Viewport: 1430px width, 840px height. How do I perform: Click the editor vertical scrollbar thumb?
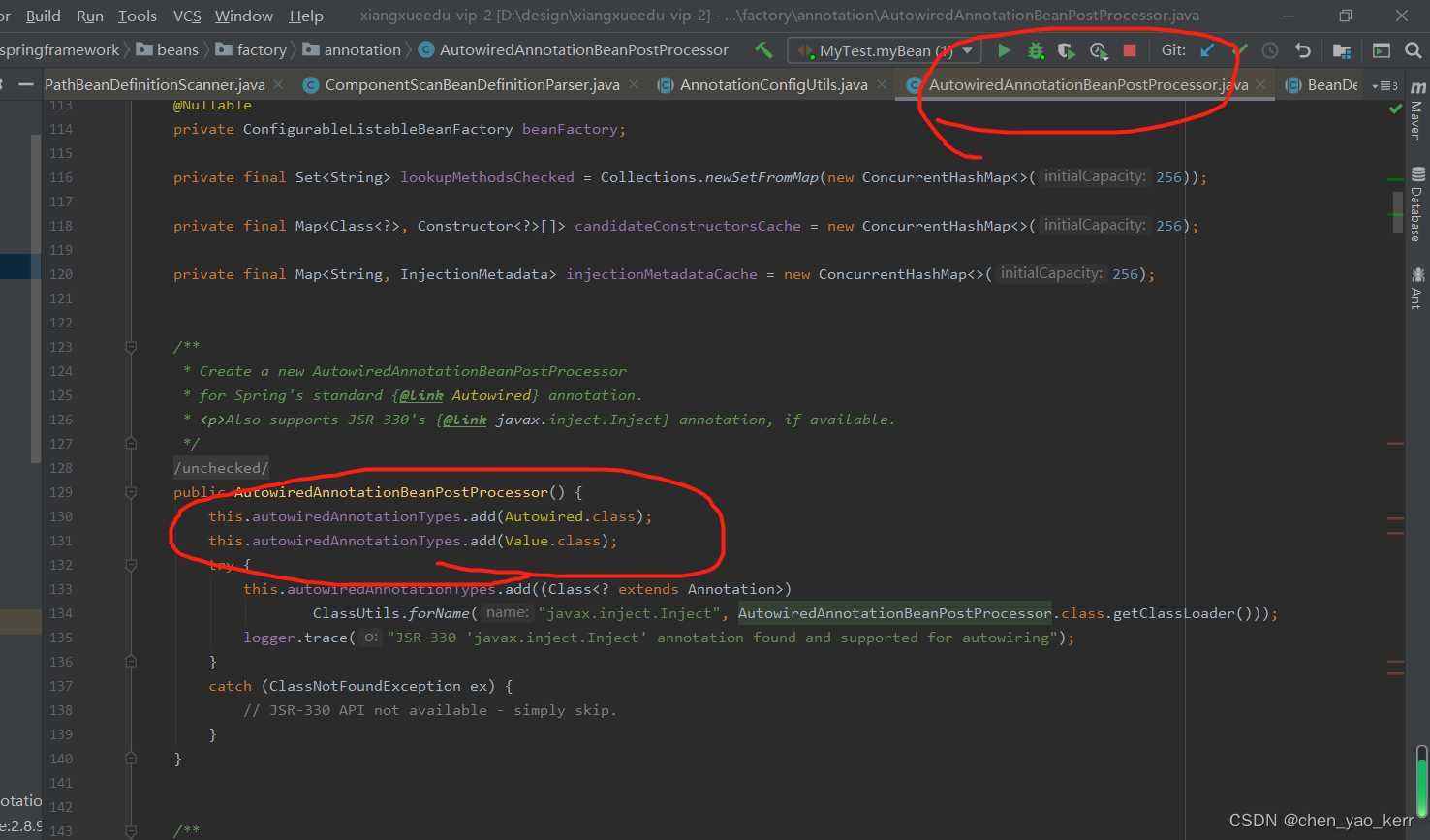click(1398, 213)
